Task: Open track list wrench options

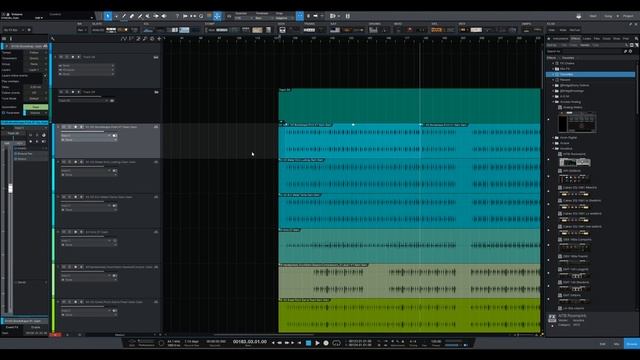Action: pyautogui.click(x=53, y=39)
